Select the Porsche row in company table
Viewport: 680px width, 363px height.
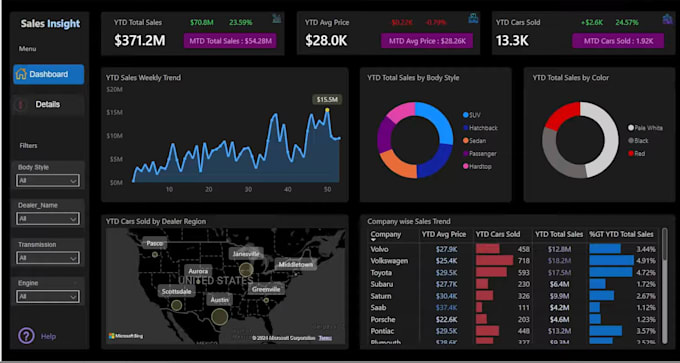pyautogui.click(x=513, y=320)
